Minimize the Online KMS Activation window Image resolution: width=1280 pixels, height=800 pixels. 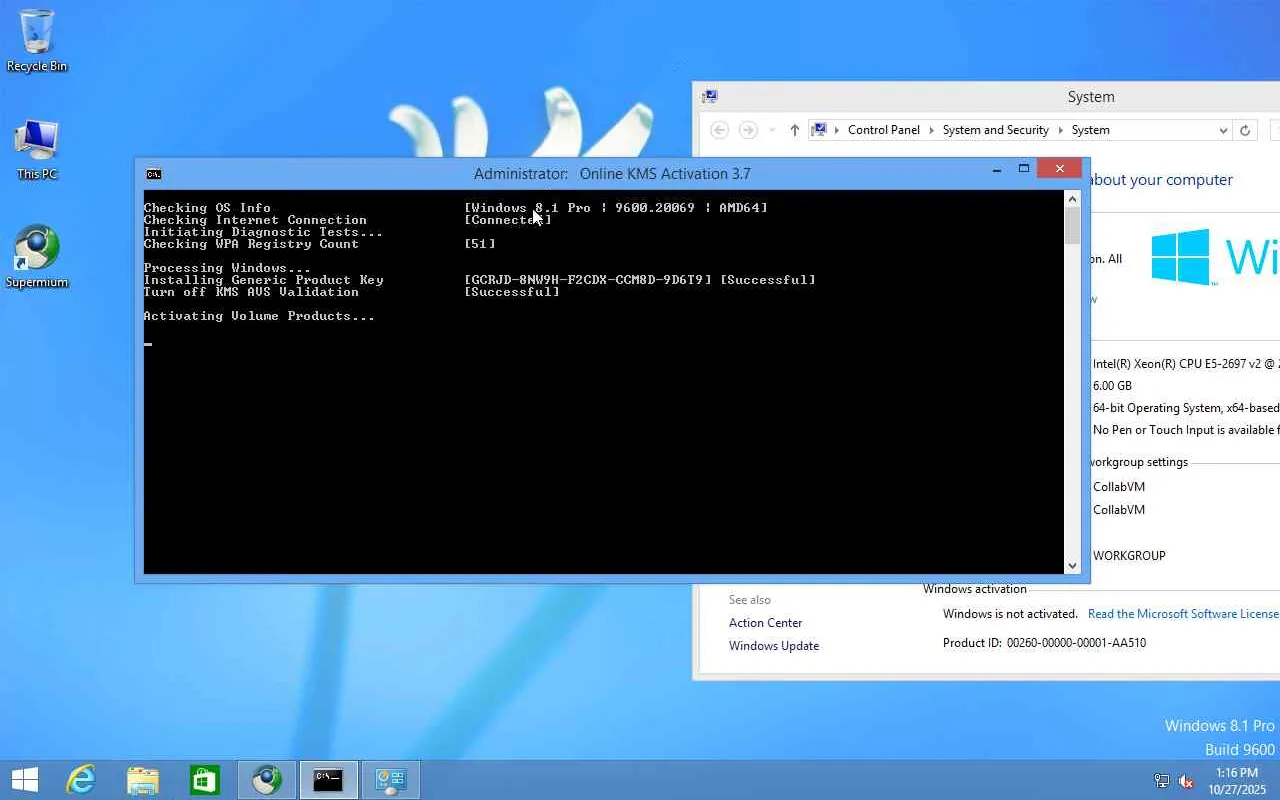pos(997,169)
